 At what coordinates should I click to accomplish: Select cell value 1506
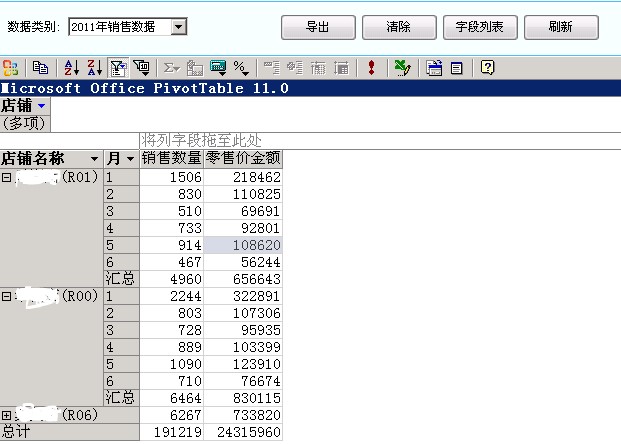(171, 177)
